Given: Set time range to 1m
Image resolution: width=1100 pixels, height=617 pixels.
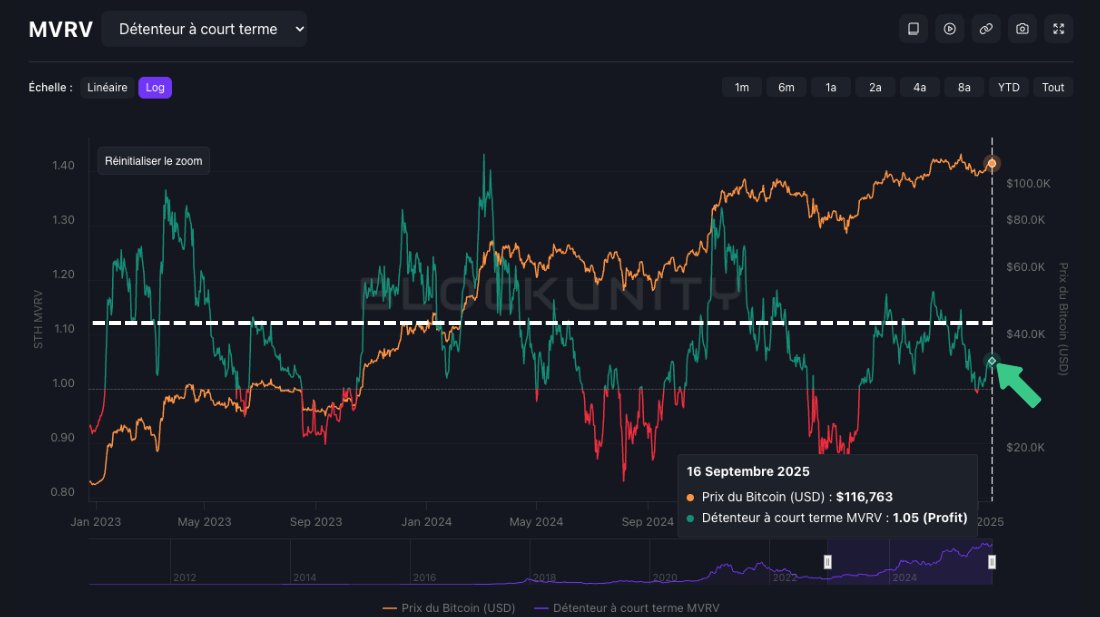Looking at the screenshot, I should pyautogui.click(x=742, y=88).
